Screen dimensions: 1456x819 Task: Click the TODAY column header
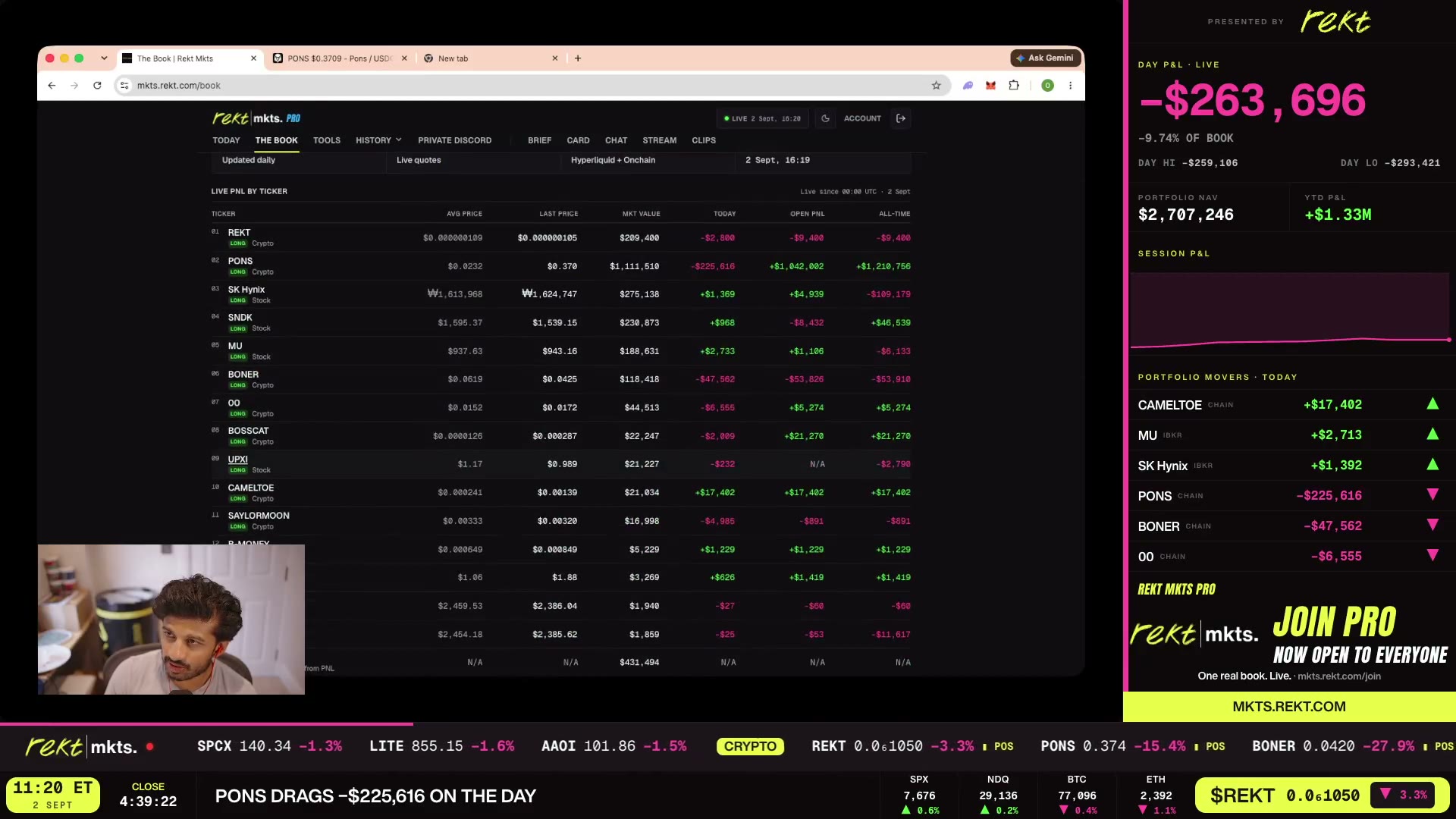pos(724,214)
